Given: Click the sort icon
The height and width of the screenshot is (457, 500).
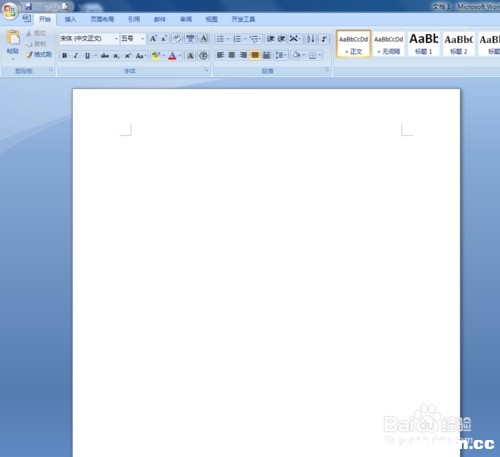Looking at the screenshot, I should (310, 39).
